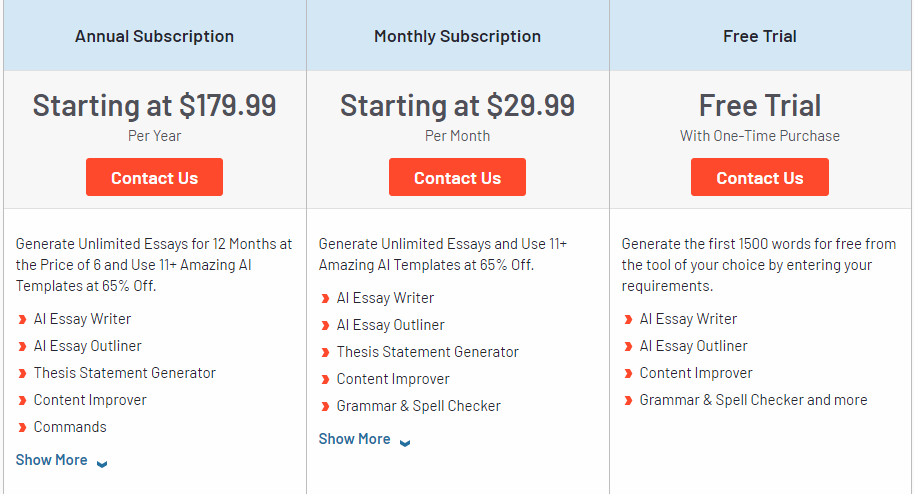Select the Annual Subscription header
914x494 pixels.
tap(154, 36)
